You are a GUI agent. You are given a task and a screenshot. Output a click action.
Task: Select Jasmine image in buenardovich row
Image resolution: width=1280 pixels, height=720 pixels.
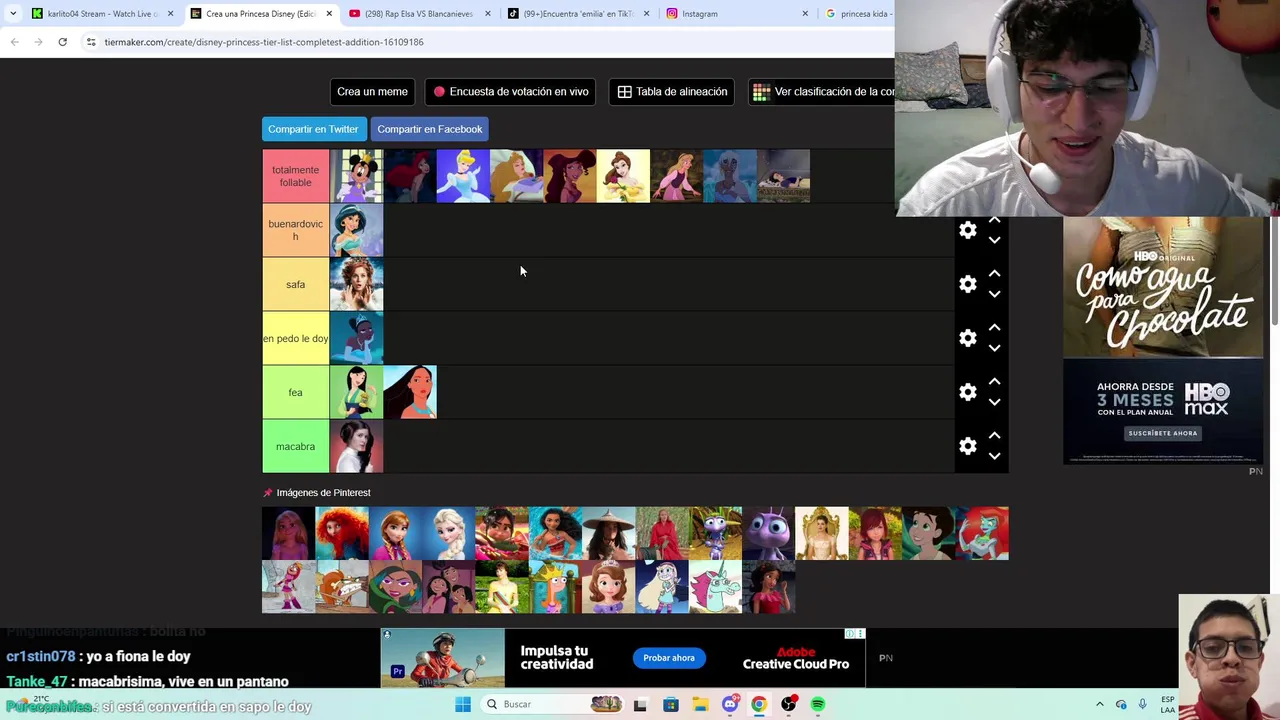tap(356, 230)
